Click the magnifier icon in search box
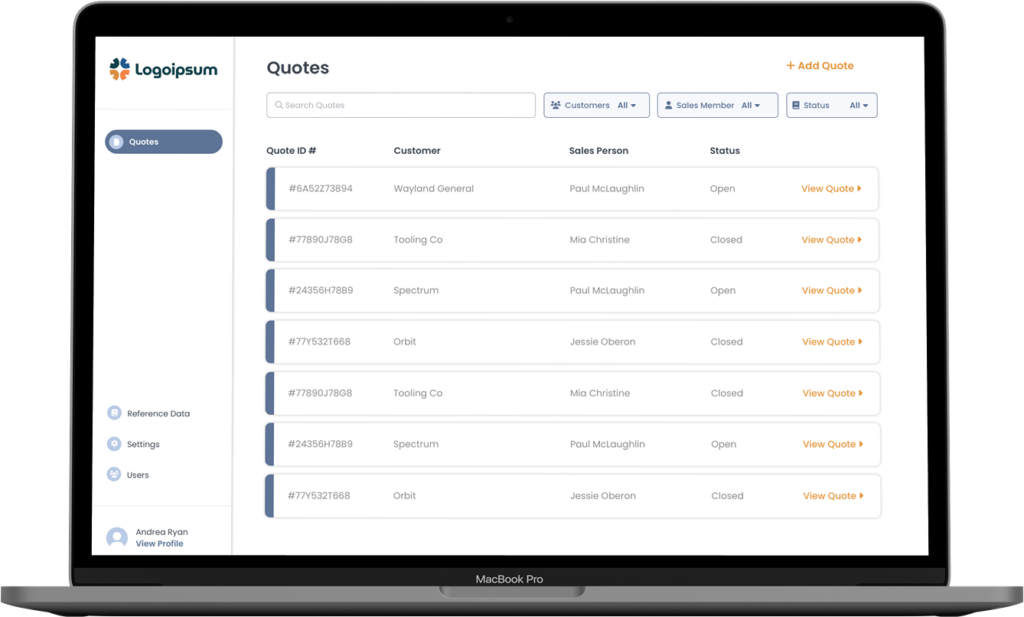The height and width of the screenshot is (617, 1024). (279, 105)
